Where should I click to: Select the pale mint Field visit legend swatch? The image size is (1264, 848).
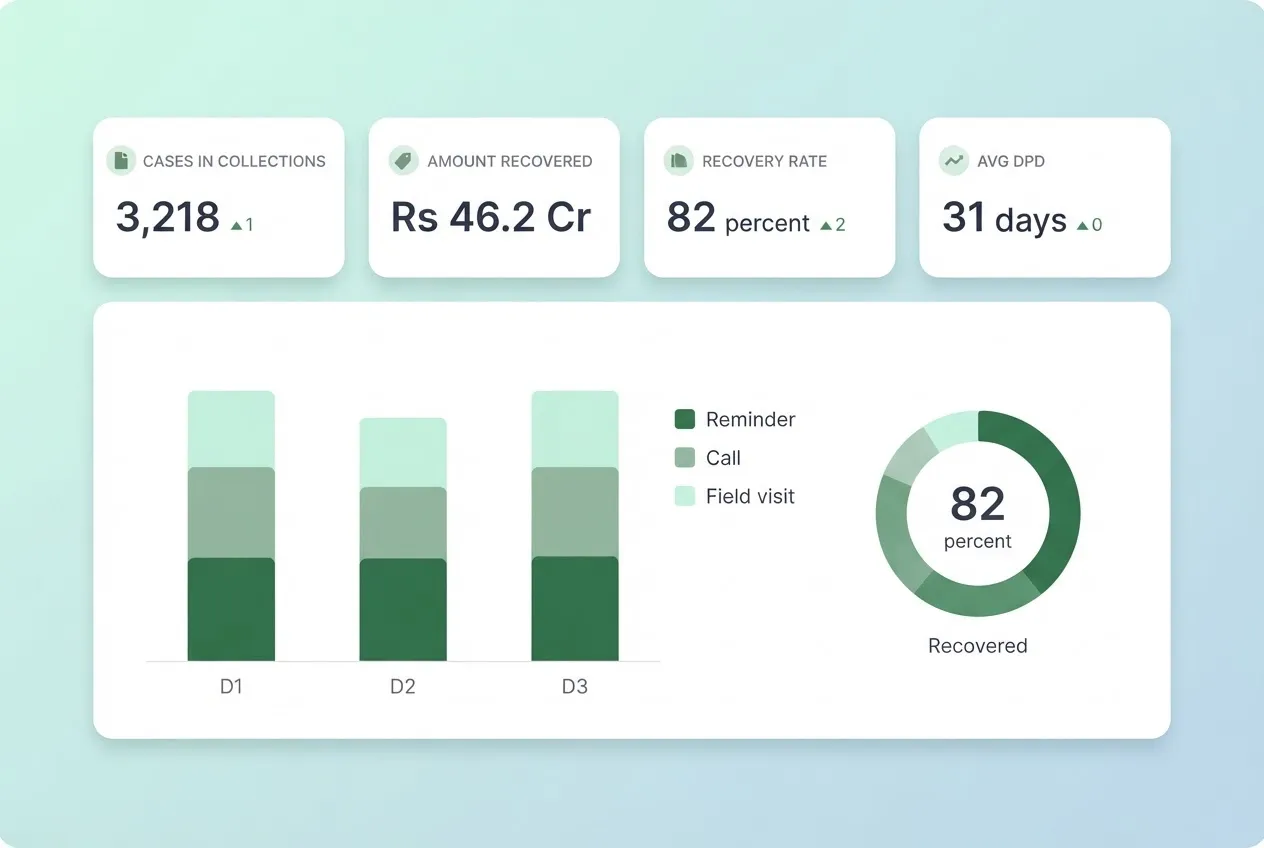point(685,496)
